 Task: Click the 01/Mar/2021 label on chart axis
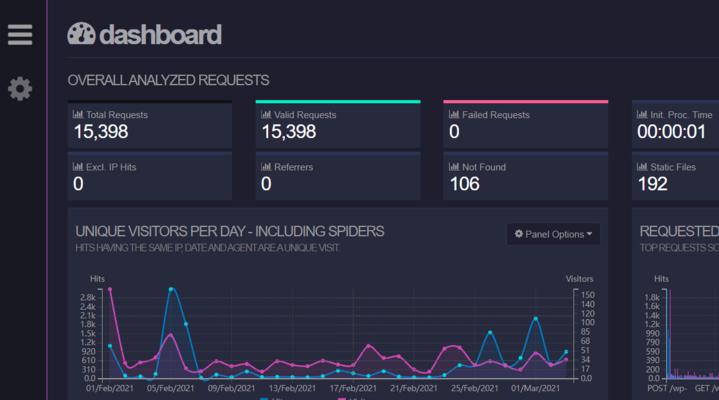531,388
